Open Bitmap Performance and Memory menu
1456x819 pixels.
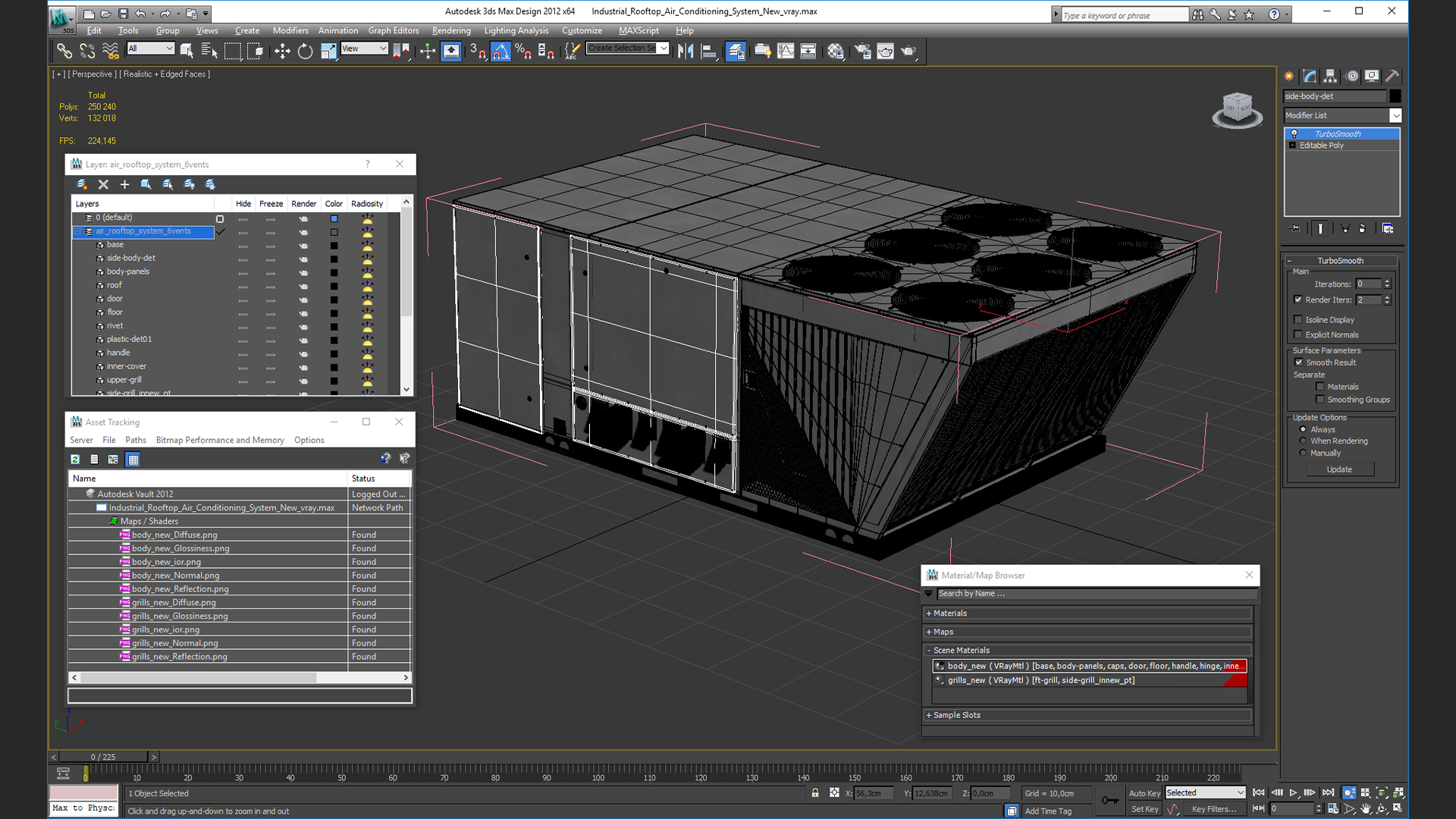point(220,440)
